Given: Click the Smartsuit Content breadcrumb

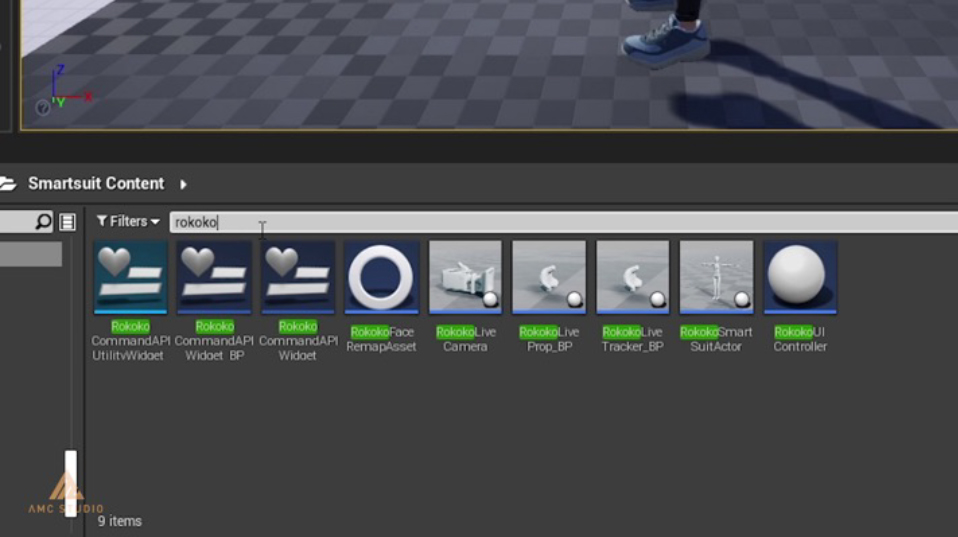Looking at the screenshot, I should pos(96,183).
